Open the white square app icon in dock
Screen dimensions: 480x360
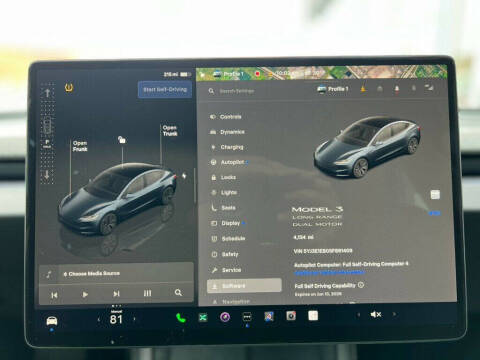click(x=313, y=315)
